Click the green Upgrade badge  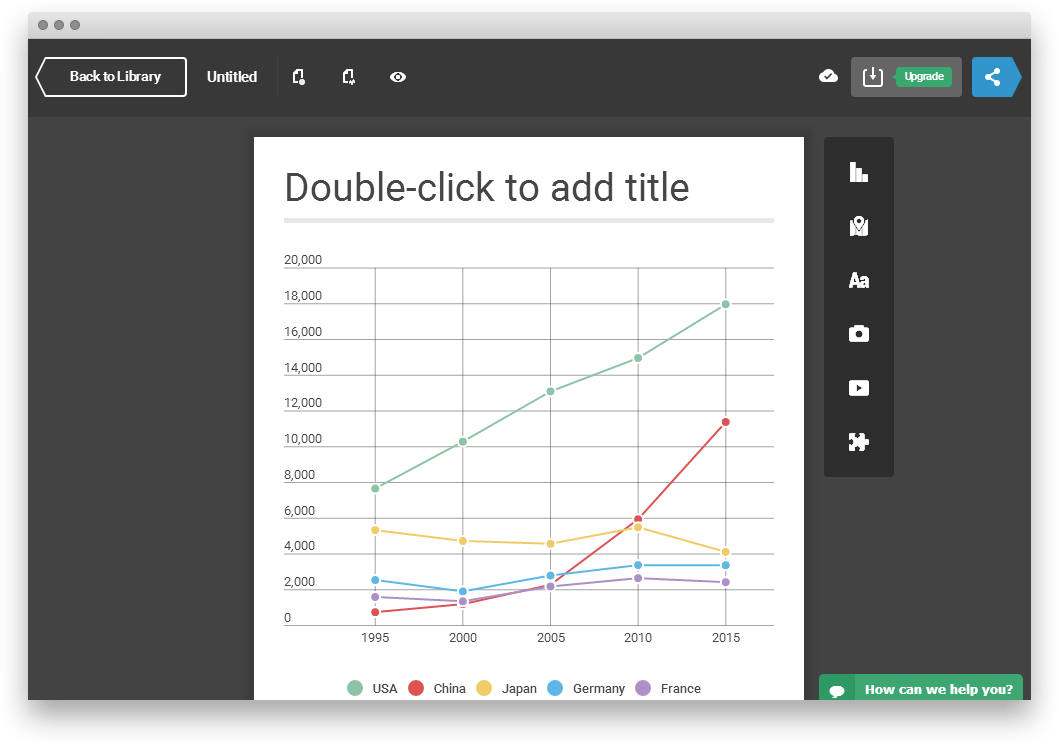923,77
